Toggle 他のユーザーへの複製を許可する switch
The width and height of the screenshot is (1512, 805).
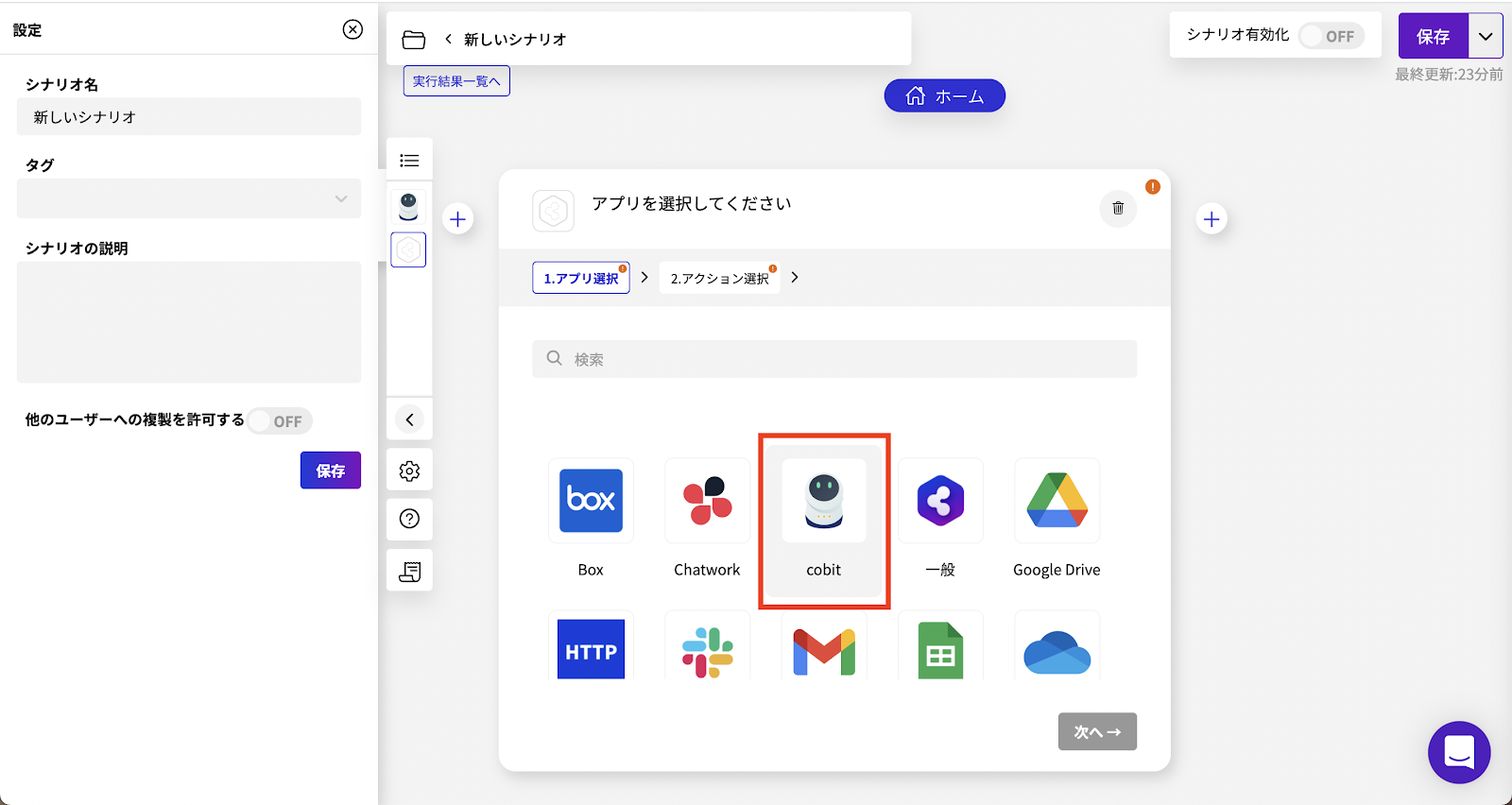(x=280, y=420)
